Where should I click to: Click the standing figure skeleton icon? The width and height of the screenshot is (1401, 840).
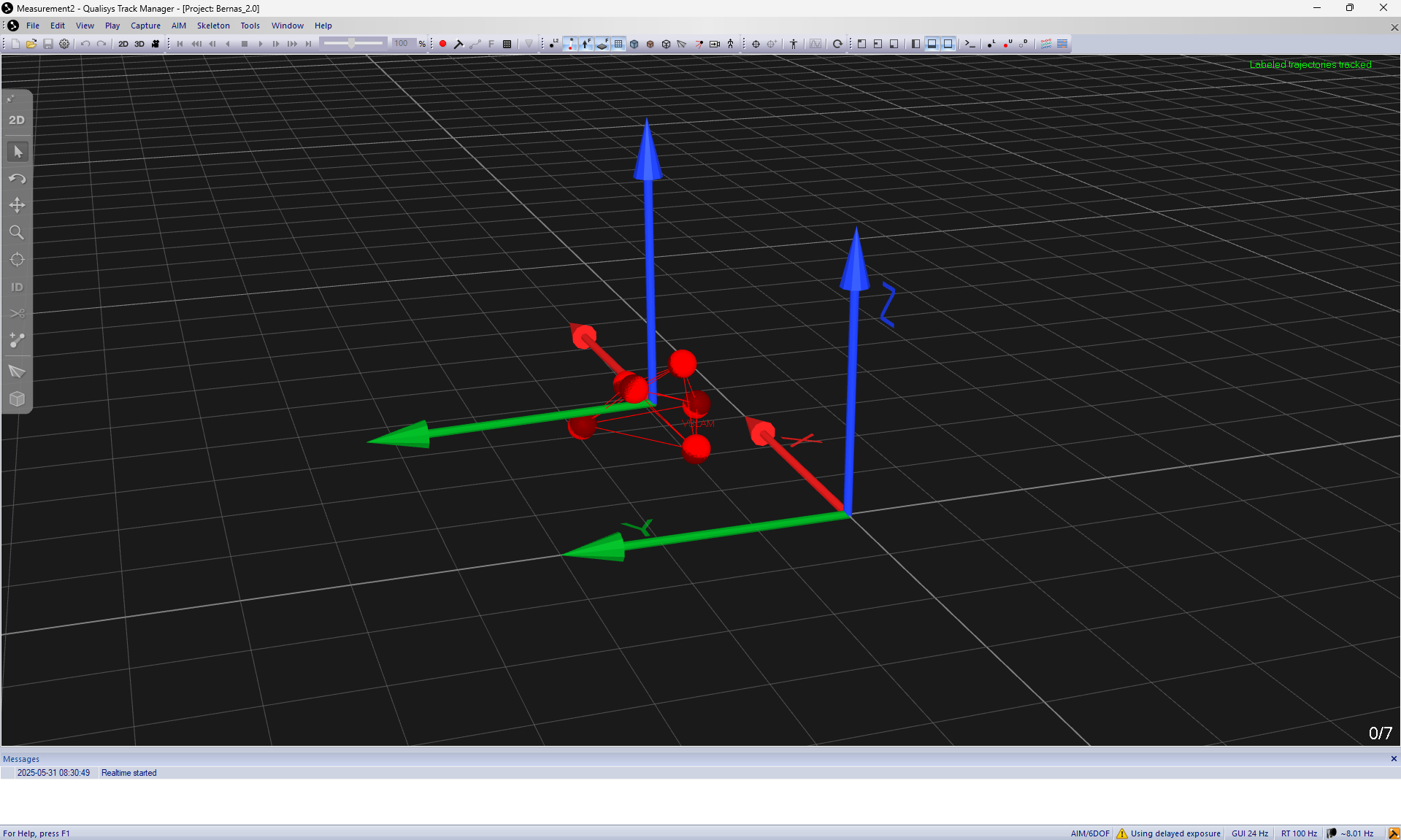794,44
